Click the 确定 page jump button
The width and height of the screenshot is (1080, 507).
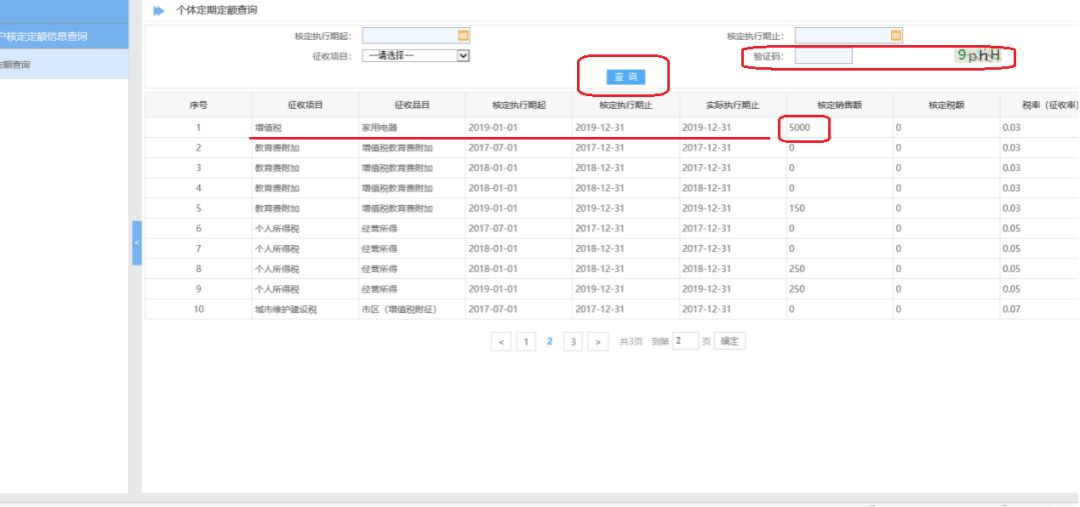click(730, 342)
